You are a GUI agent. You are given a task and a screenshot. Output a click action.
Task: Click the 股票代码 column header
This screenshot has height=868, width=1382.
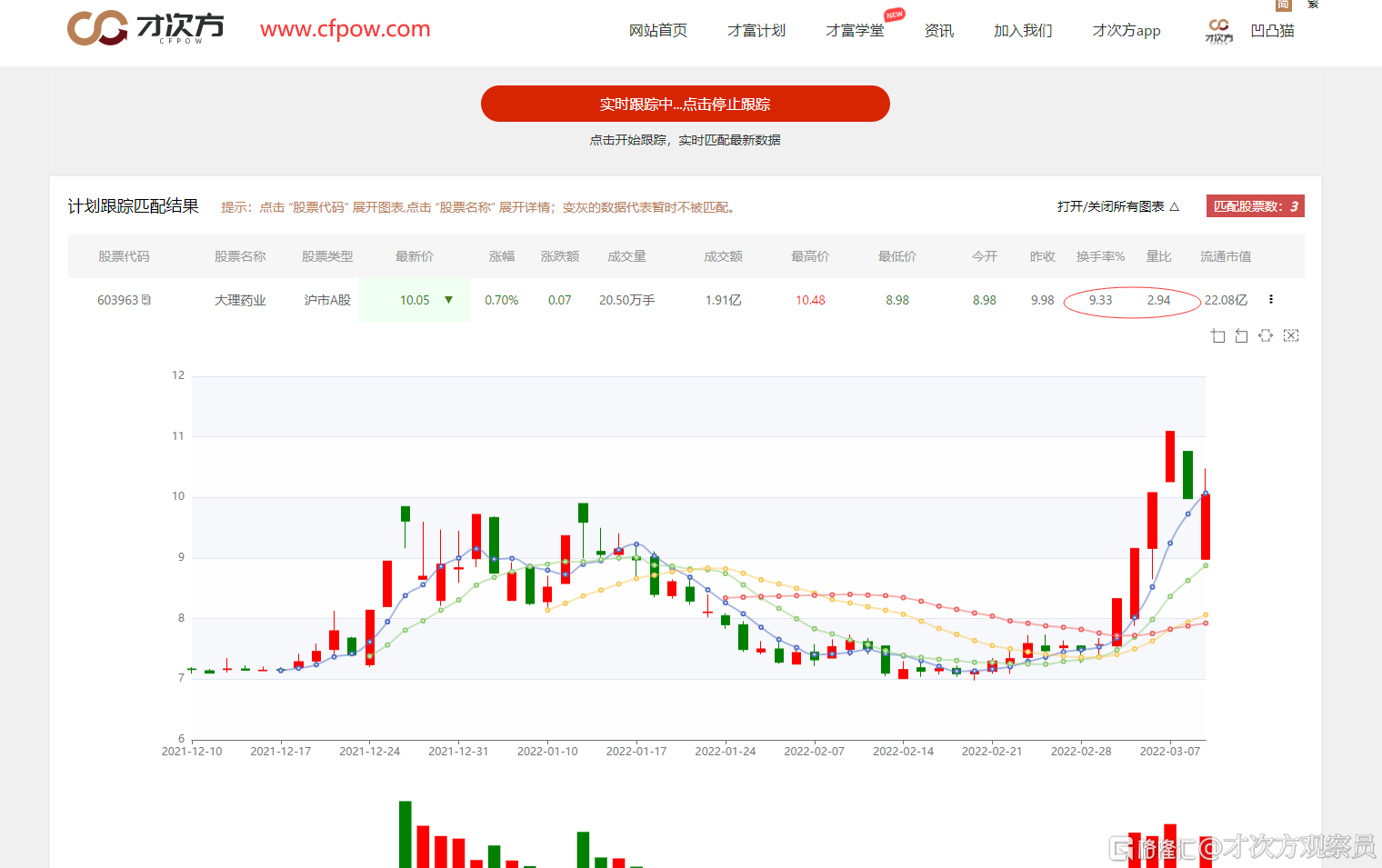[124, 256]
